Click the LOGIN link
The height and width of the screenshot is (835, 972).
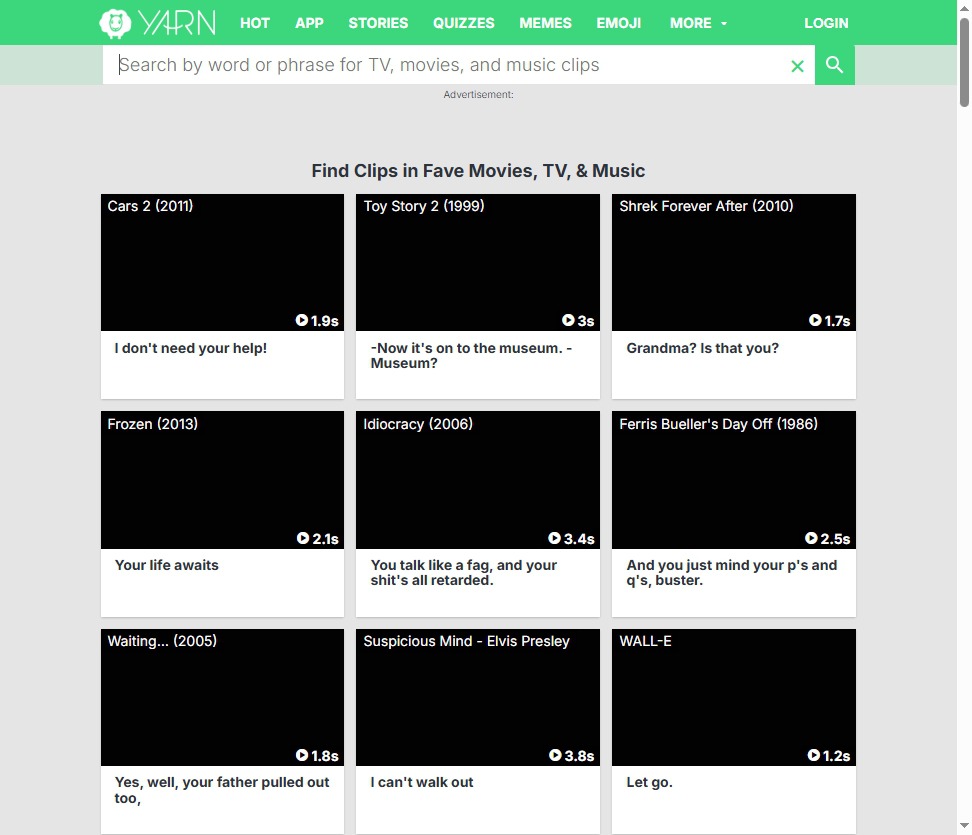click(825, 23)
